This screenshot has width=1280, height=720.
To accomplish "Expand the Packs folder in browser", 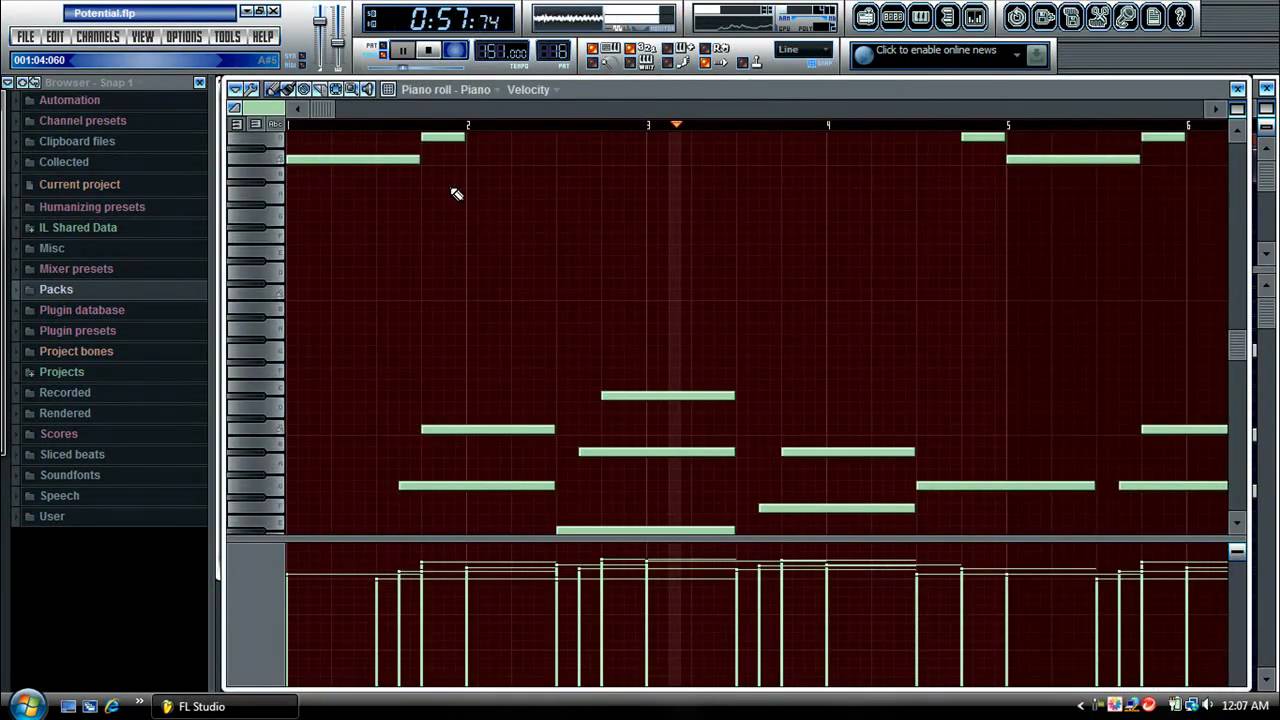I will (29, 289).
